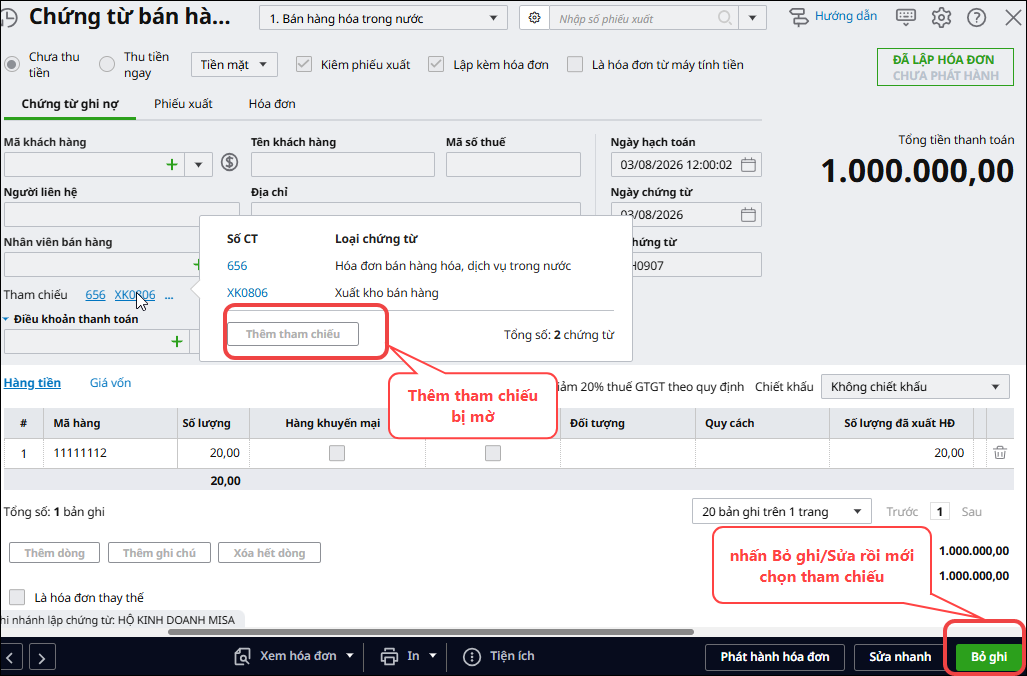Open the 20 bản ghi trên 1 trang dropdown

coord(781,512)
